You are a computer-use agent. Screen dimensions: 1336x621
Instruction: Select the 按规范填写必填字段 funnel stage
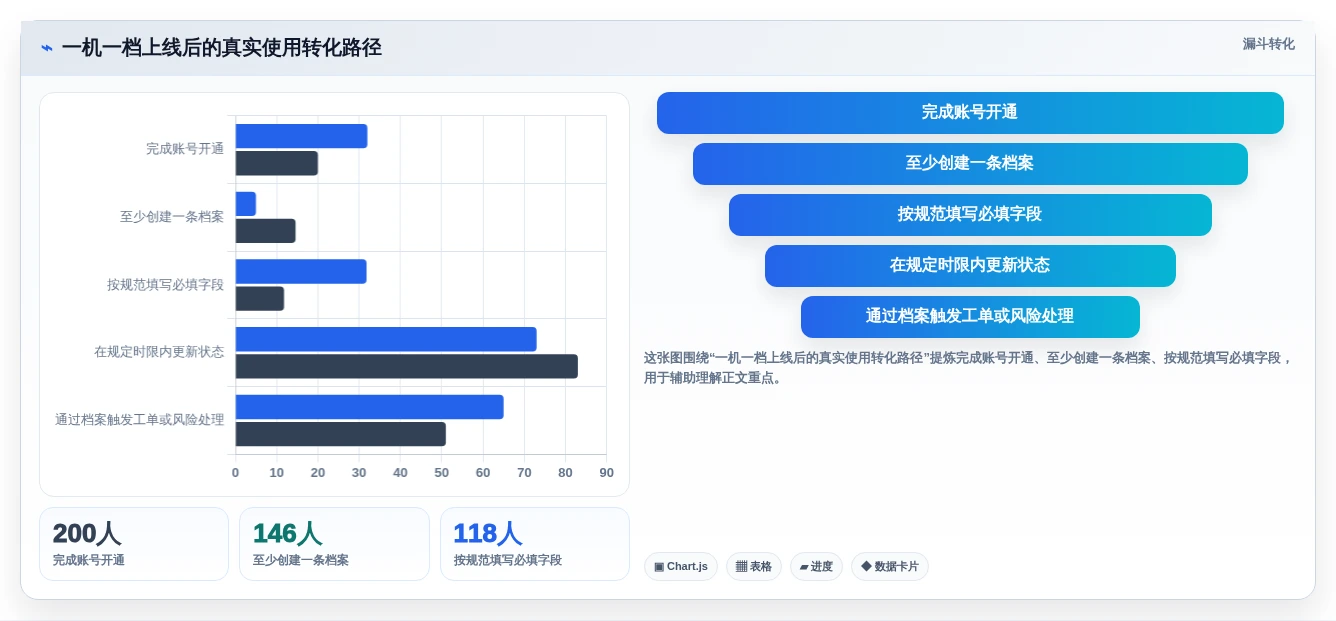(x=970, y=215)
